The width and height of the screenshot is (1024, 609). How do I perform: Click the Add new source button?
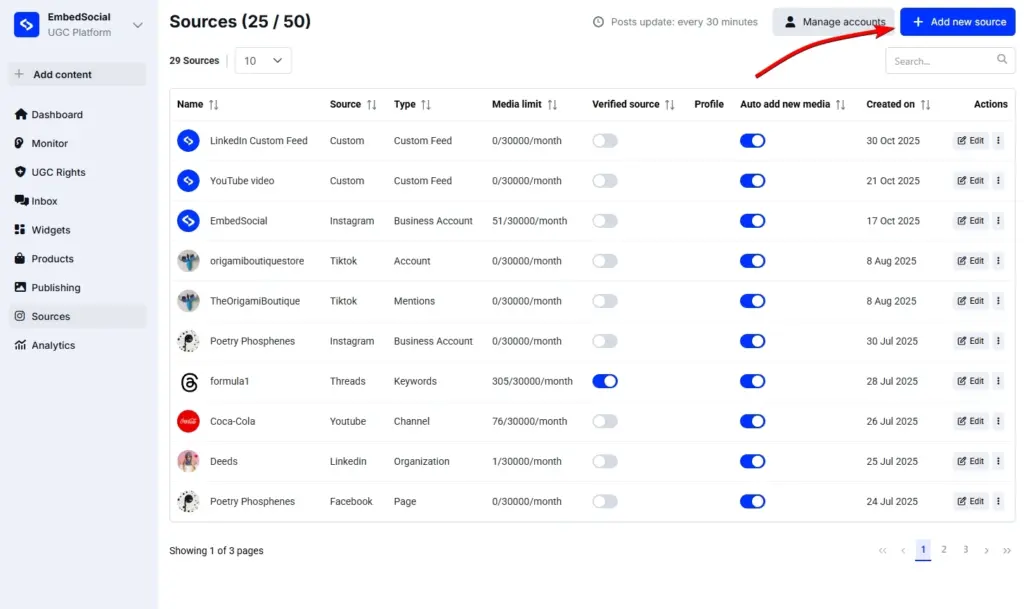coord(957,21)
